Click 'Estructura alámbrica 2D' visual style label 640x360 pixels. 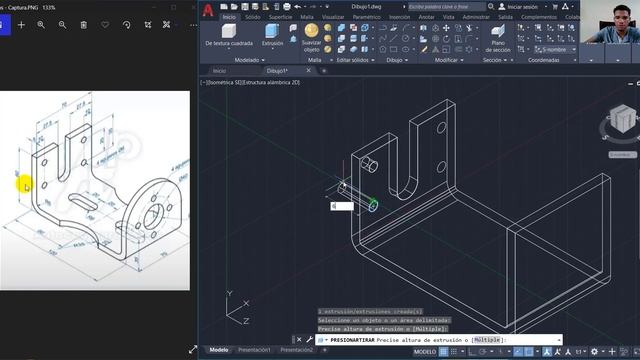pyautogui.click(x=271, y=82)
